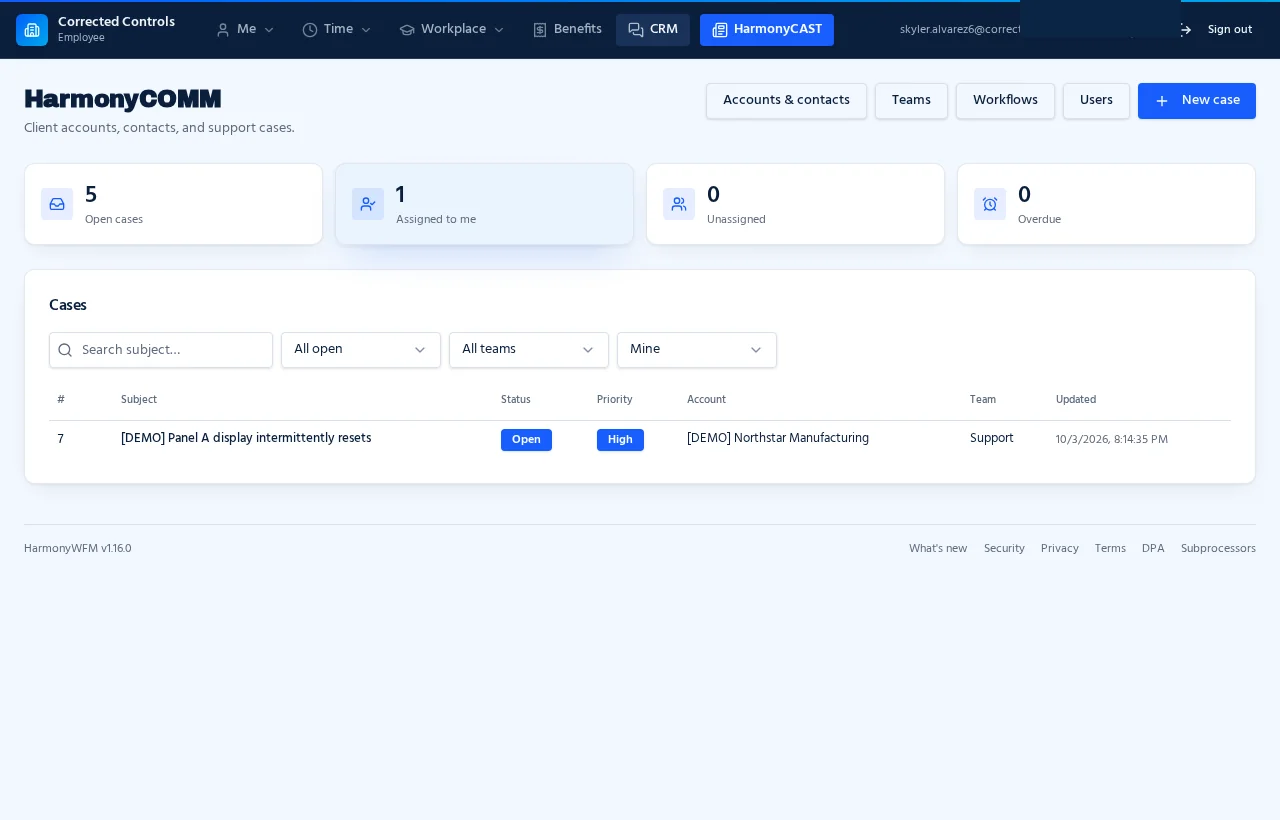Click the CRM chat bubbles icon
The height and width of the screenshot is (820, 1280).
[636, 30]
